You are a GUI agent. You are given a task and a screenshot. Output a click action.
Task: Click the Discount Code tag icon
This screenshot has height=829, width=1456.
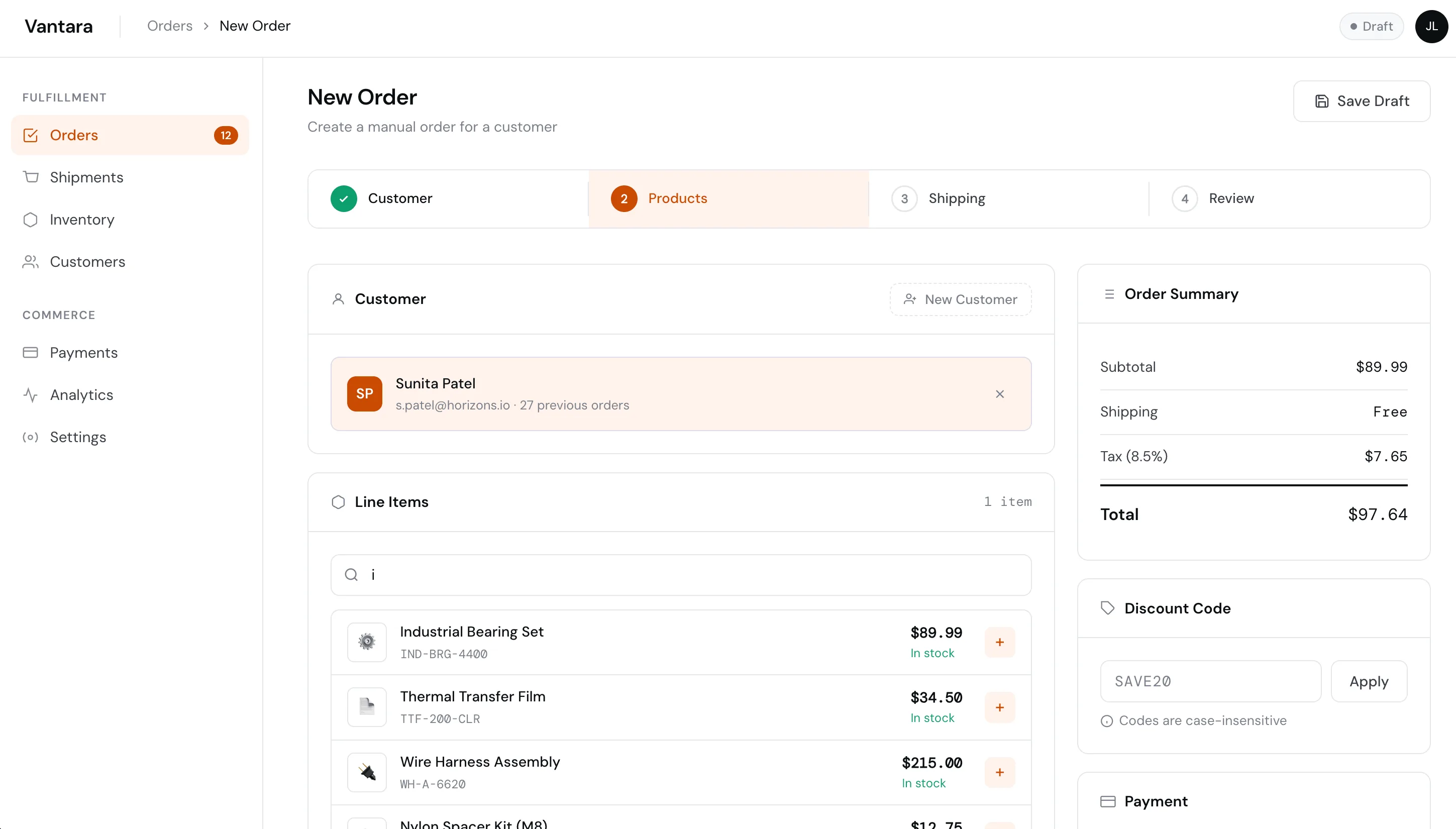click(x=1107, y=608)
